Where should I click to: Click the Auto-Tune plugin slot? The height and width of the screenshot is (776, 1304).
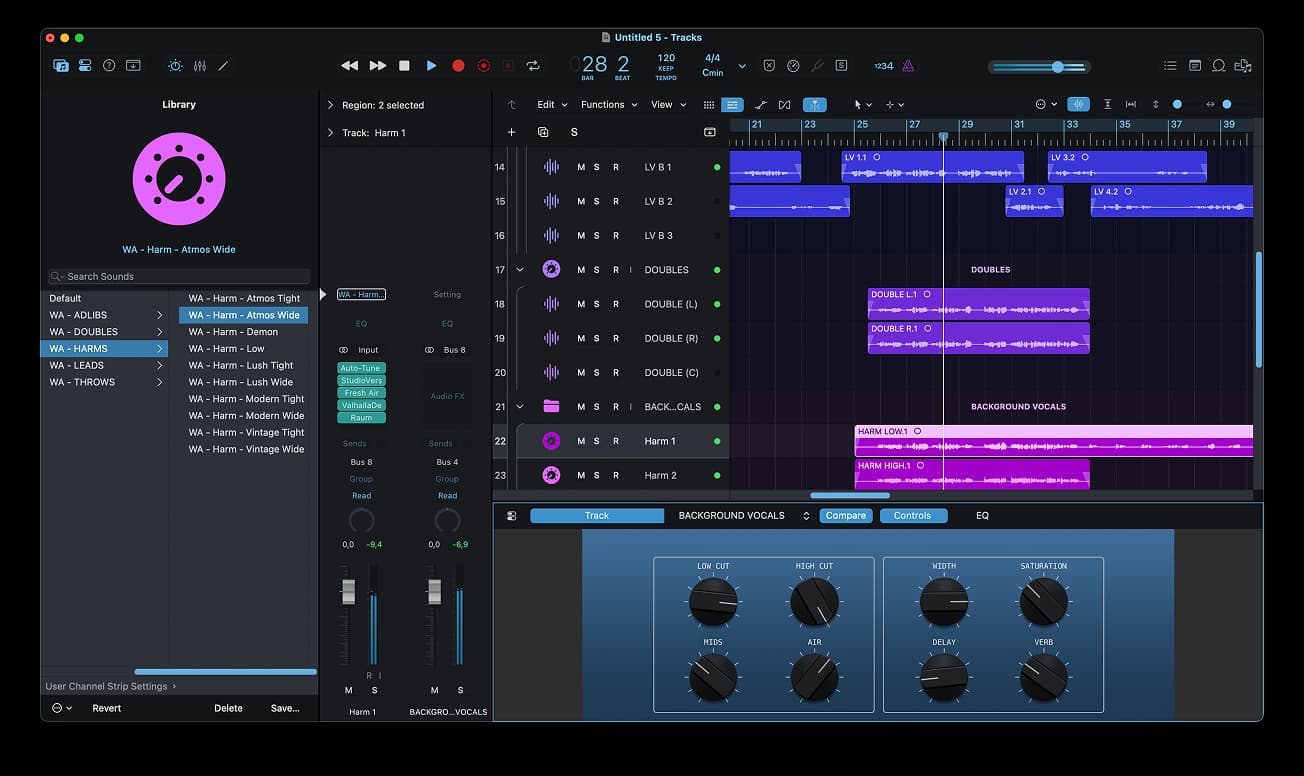[x=361, y=368]
